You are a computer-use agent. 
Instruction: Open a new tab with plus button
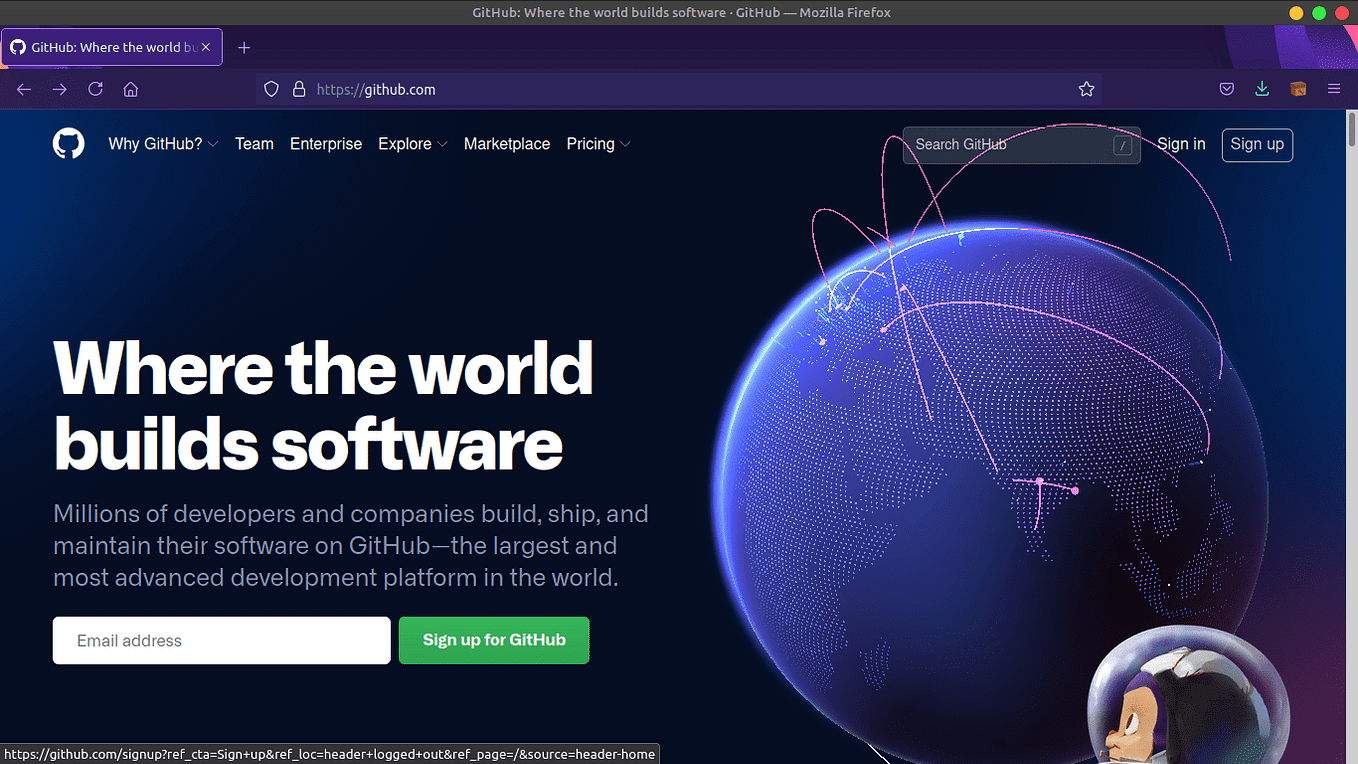244,47
